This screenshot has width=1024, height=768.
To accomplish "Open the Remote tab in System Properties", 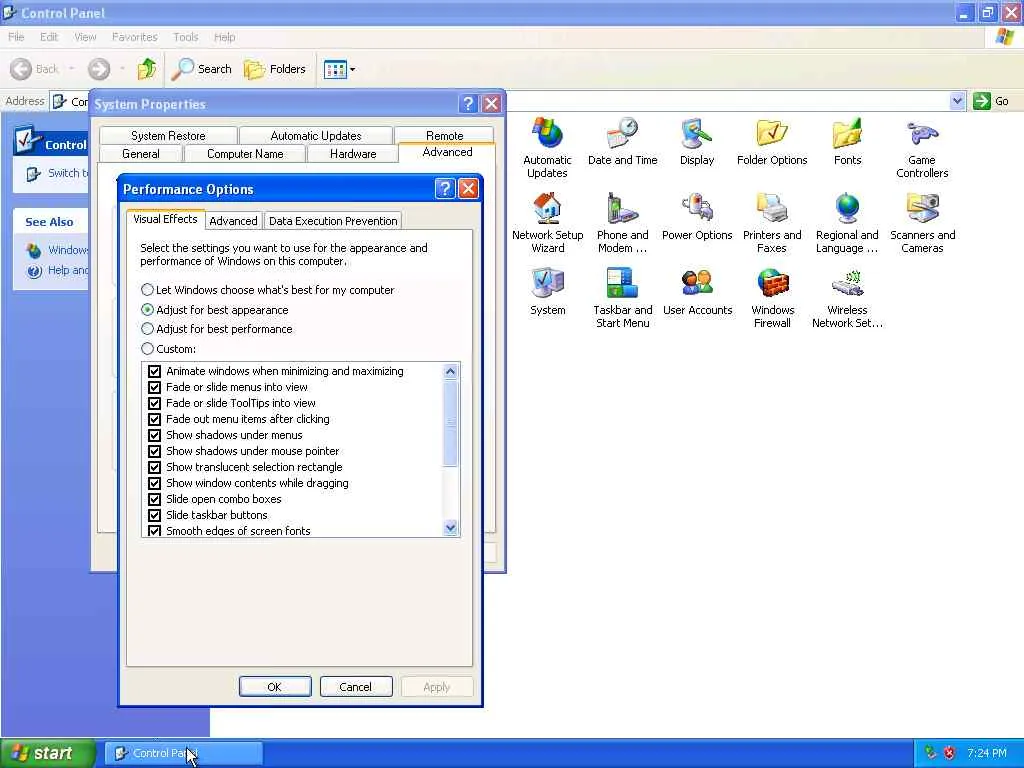I will 444,135.
